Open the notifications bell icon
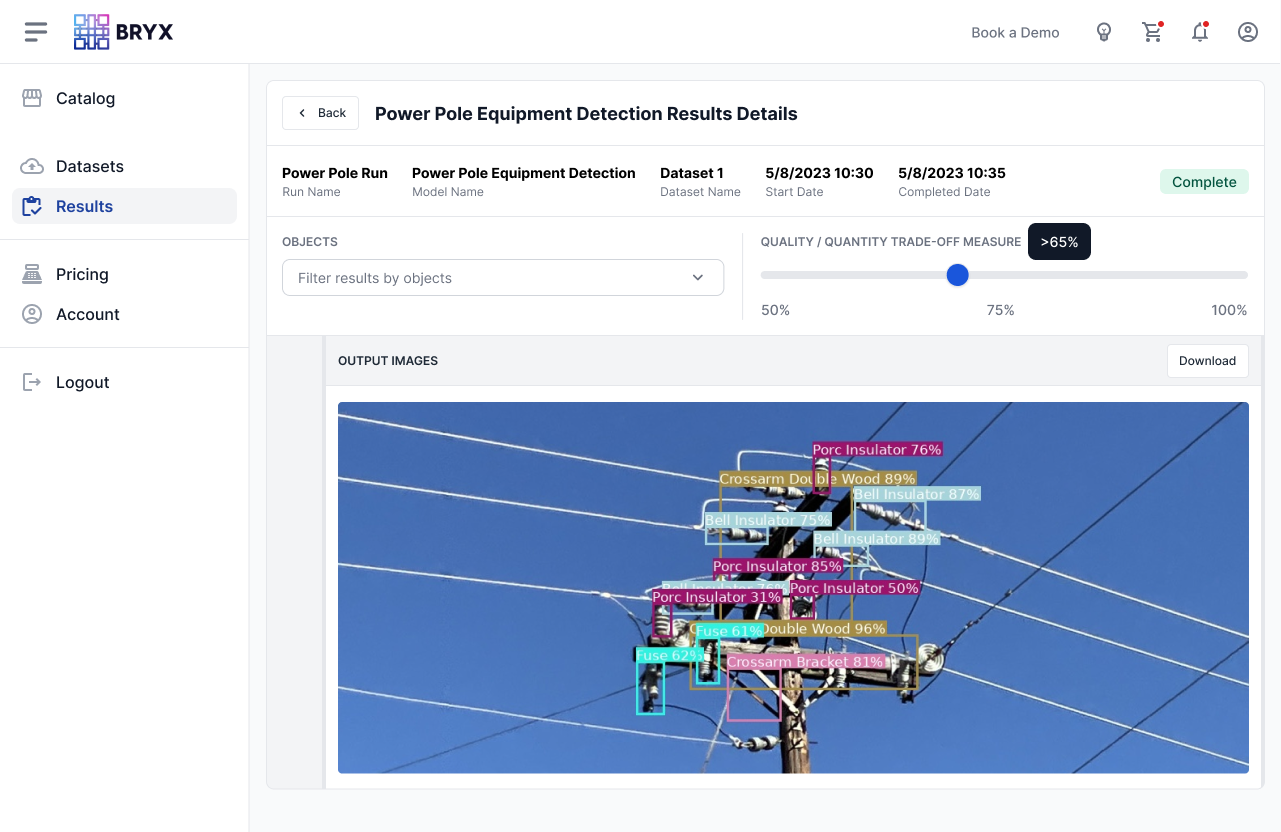The height and width of the screenshot is (832, 1281). [1200, 32]
